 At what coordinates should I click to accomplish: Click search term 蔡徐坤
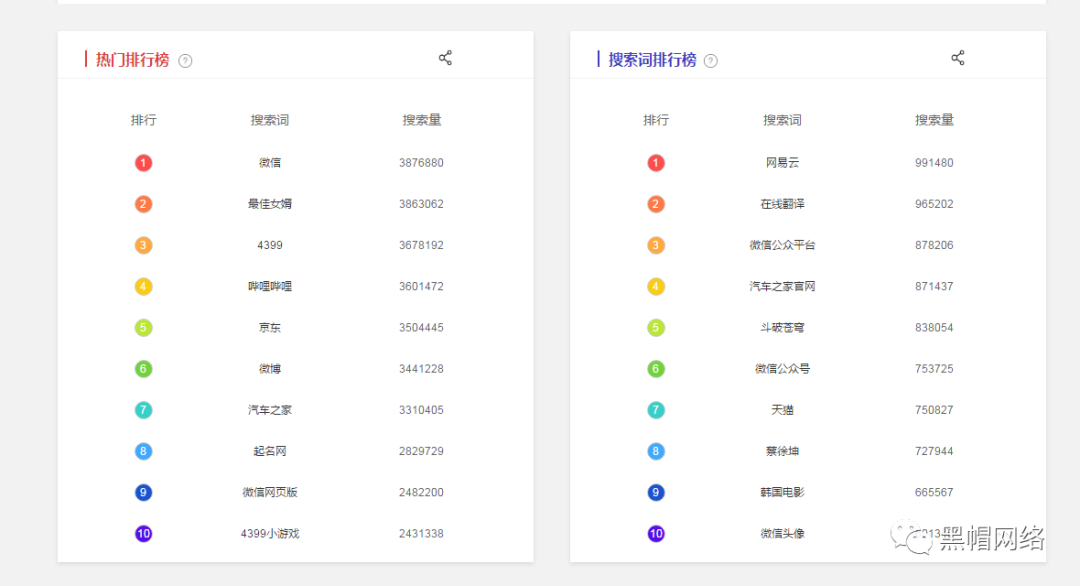(782, 451)
